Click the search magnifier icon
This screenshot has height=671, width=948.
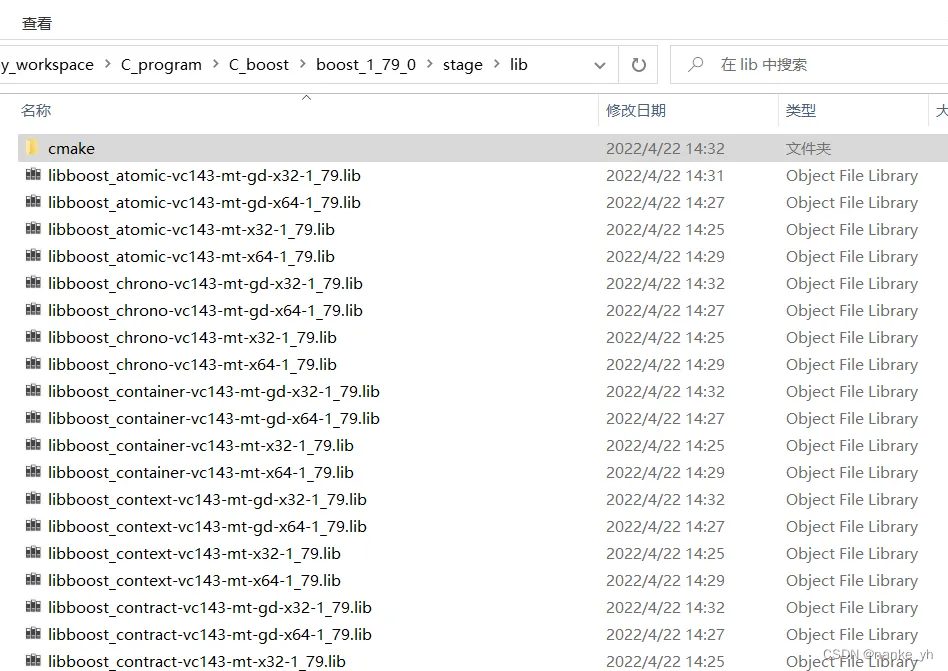(x=695, y=64)
